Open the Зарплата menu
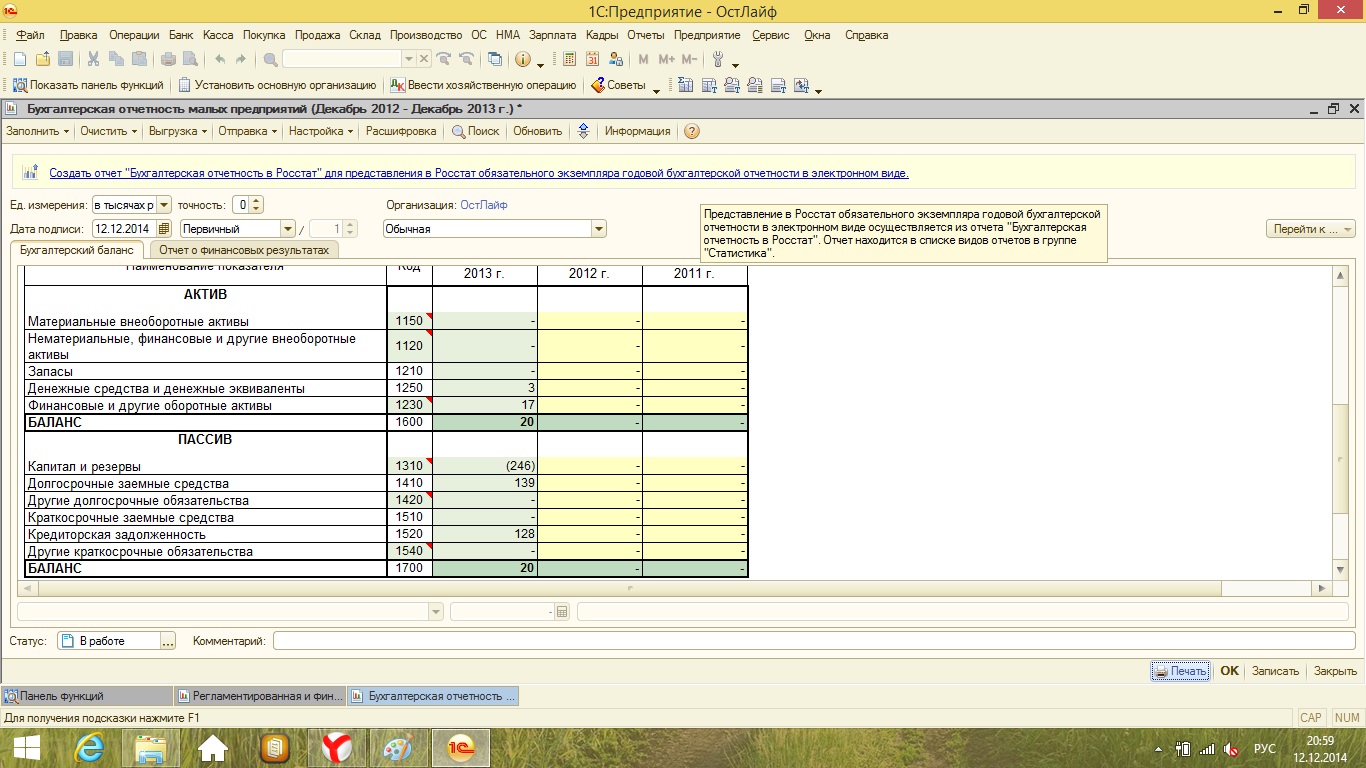 pyautogui.click(x=552, y=35)
